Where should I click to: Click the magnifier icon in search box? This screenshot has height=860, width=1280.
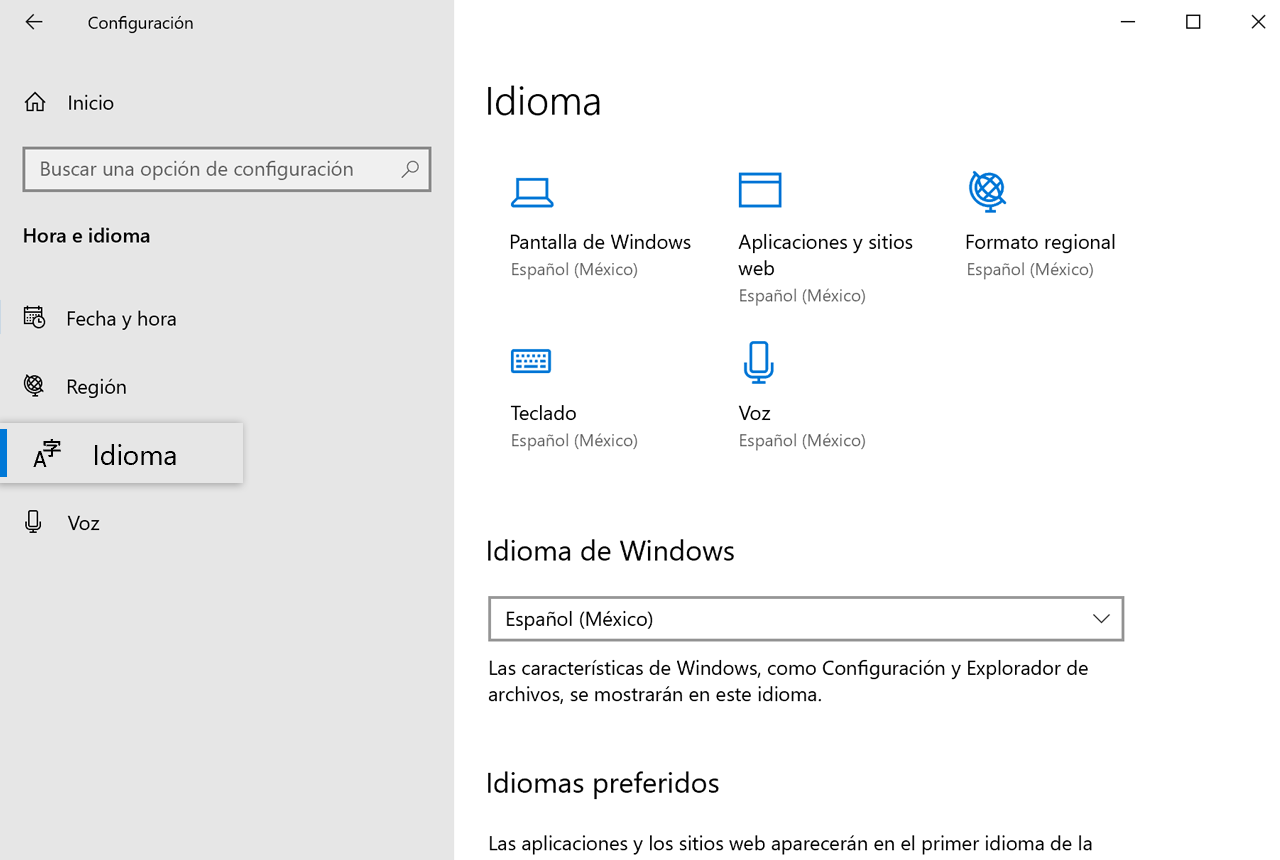(x=410, y=169)
